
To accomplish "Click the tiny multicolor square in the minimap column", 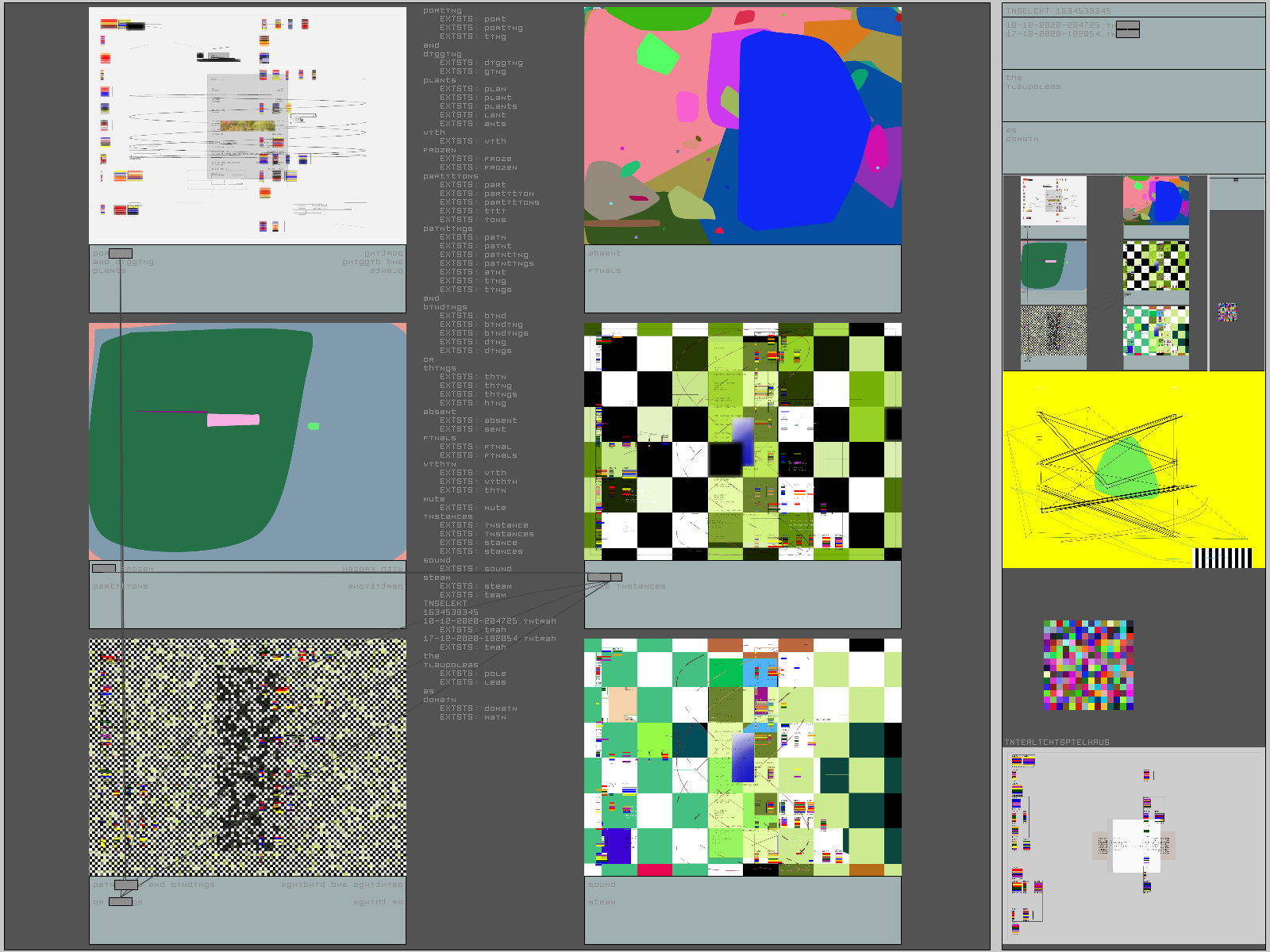I will [1227, 312].
